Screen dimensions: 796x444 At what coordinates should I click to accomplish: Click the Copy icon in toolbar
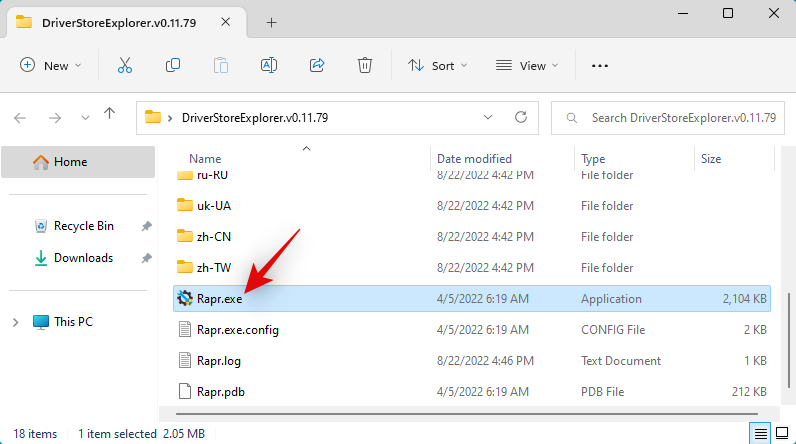pyautogui.click(x=173, y=65)
